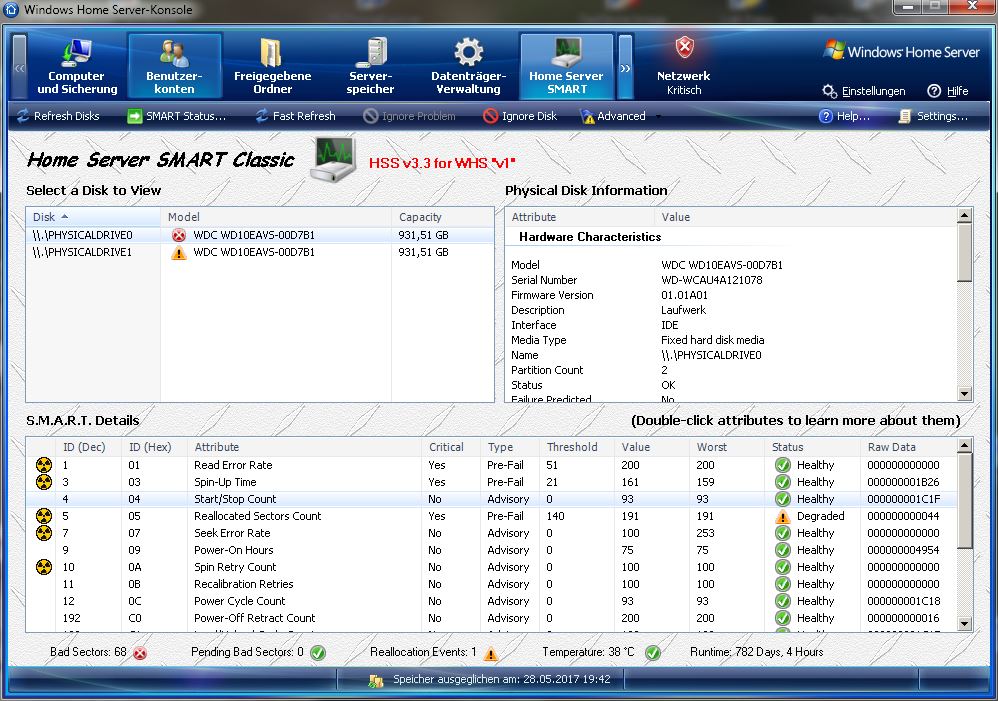998x701 pixels.
Task: Open the Freigegebene Ordner tab
Action: pos(272,66)
